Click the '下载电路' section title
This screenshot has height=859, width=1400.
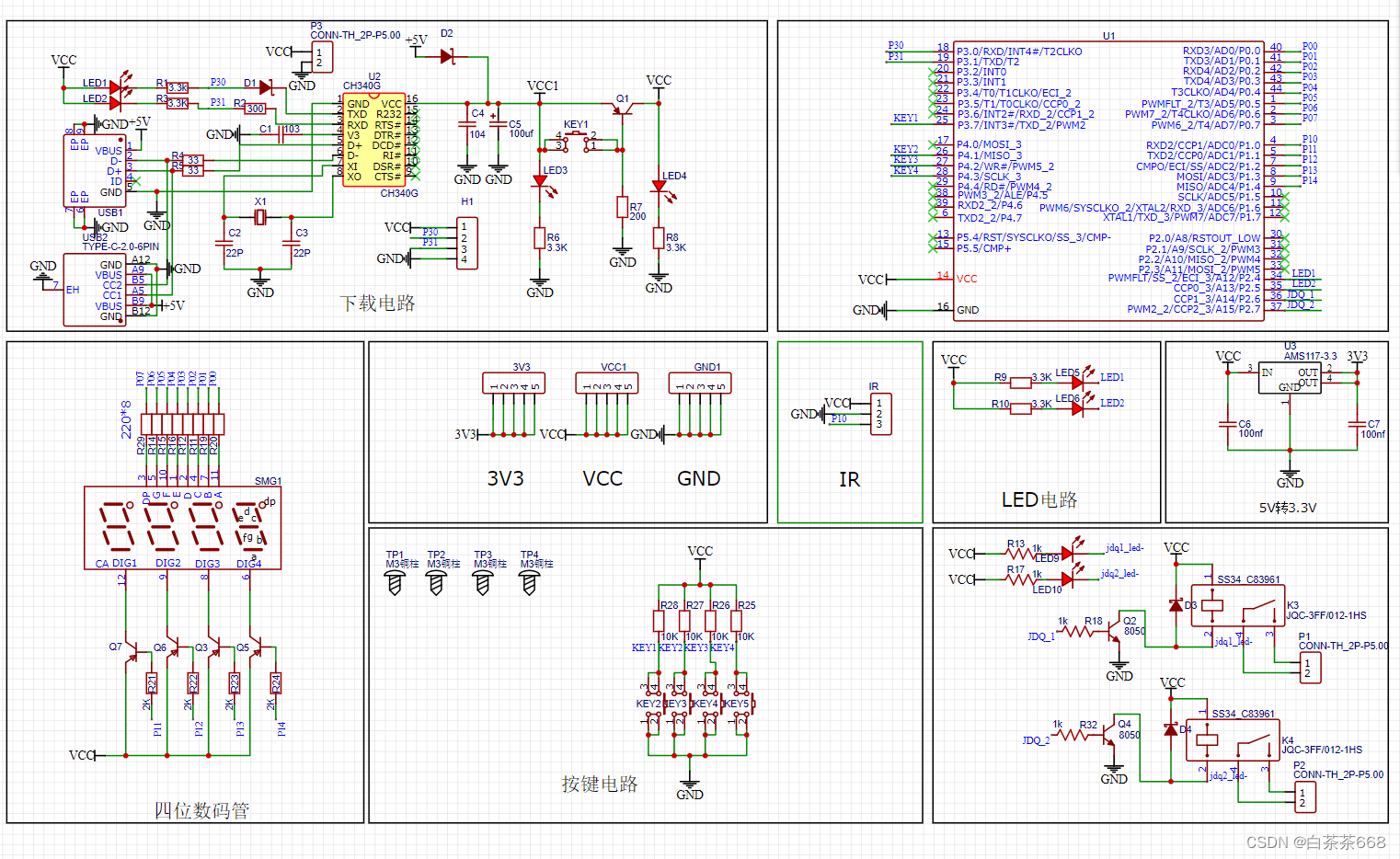[377, 304]
